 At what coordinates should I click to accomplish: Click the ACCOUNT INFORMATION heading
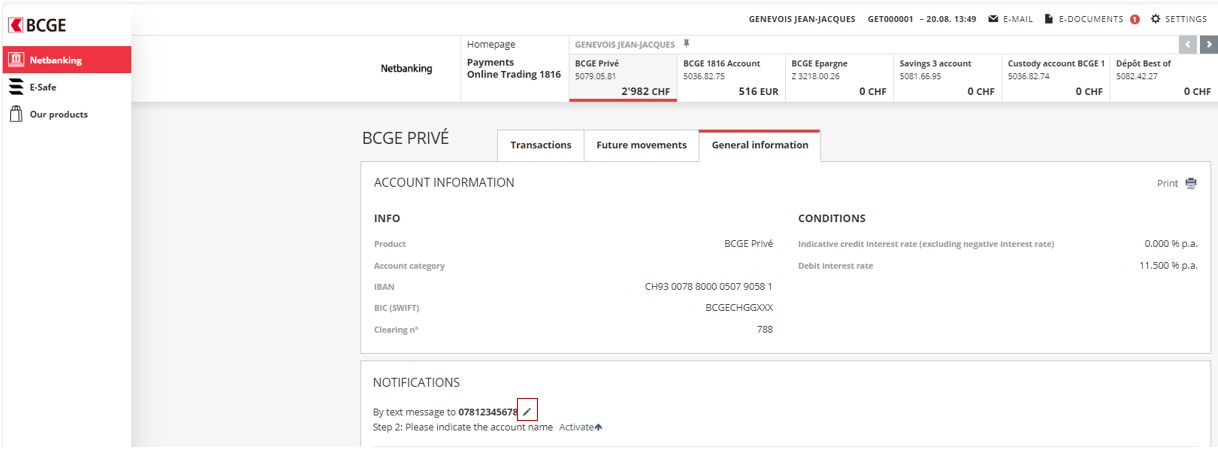pos(444,183)
